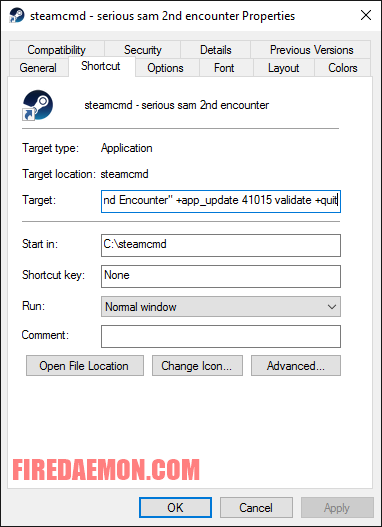The width and height of the screenshot is (382, 527).
Task: Click the Comment text box
Action: click(221, 336)
